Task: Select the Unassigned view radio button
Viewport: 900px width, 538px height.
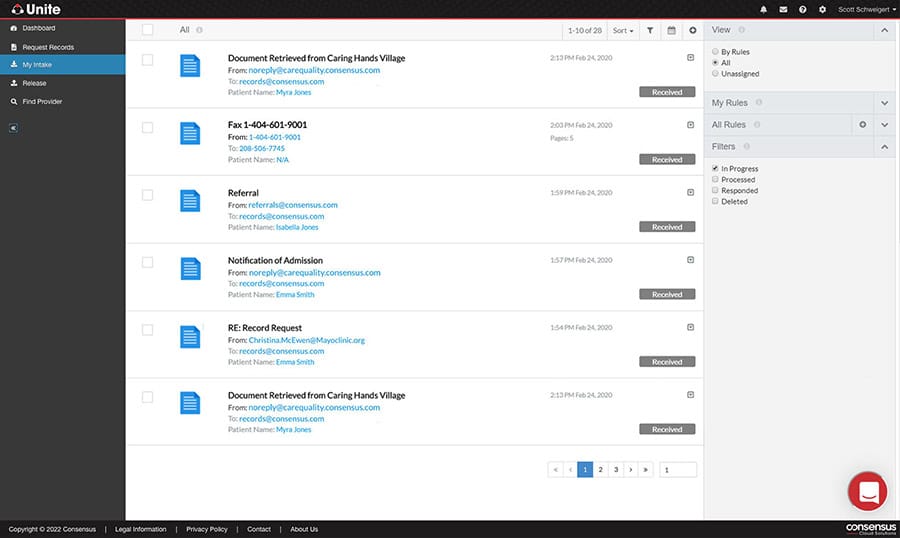Action: click(715, 73)
